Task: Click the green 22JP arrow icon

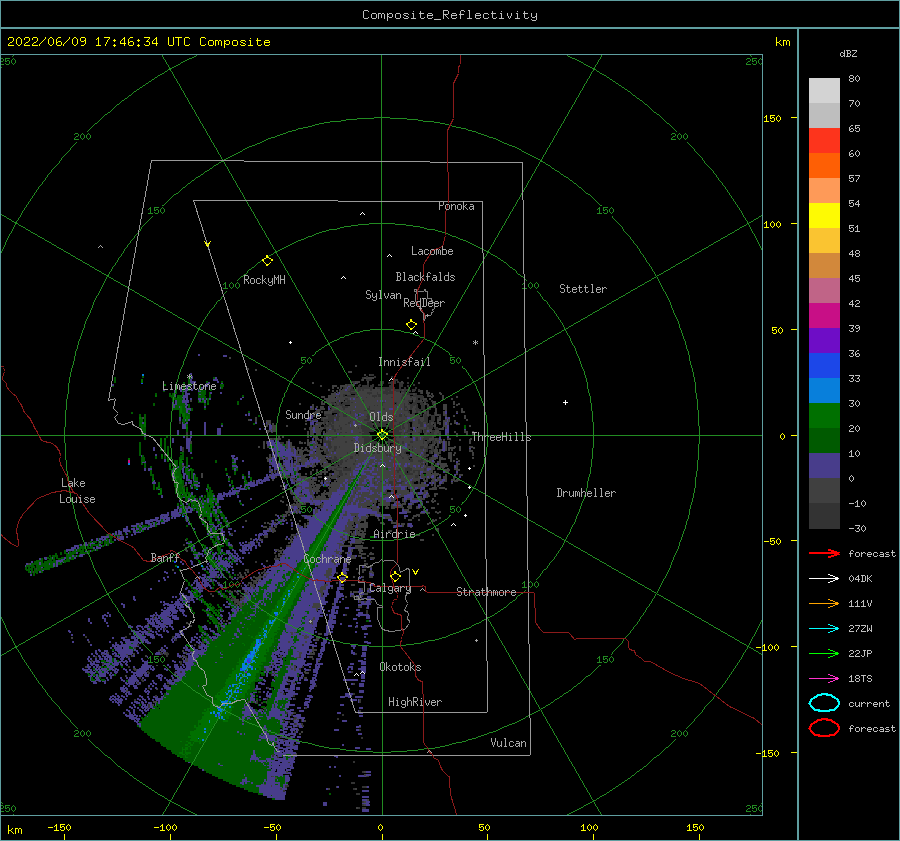Action: (x=824, y=653)
